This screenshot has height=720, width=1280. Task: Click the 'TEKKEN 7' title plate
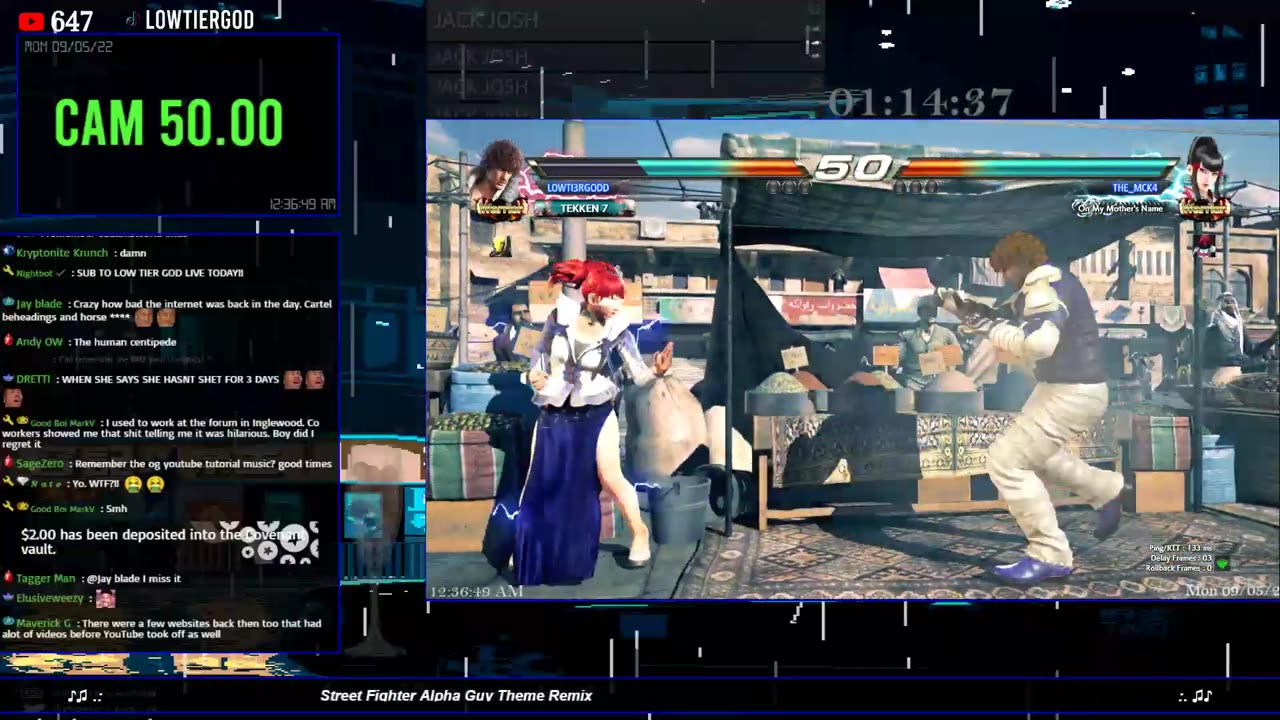584,208
